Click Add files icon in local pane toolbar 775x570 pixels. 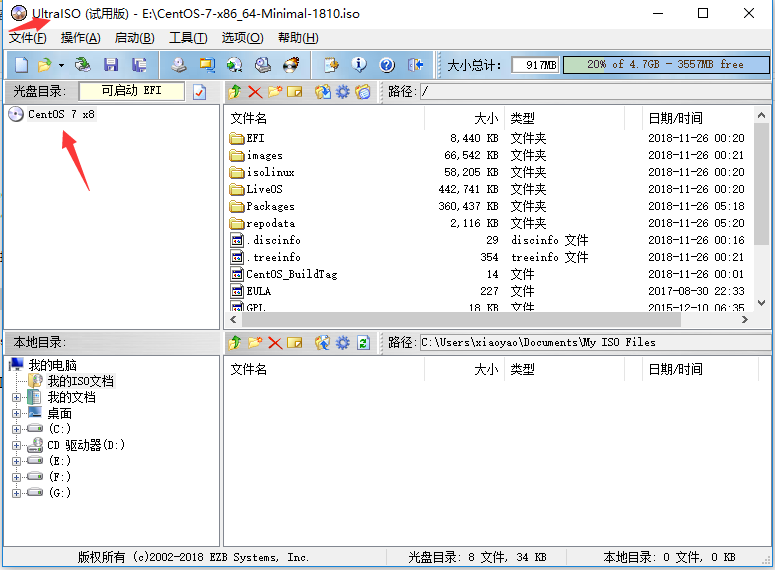coord(323,343)
